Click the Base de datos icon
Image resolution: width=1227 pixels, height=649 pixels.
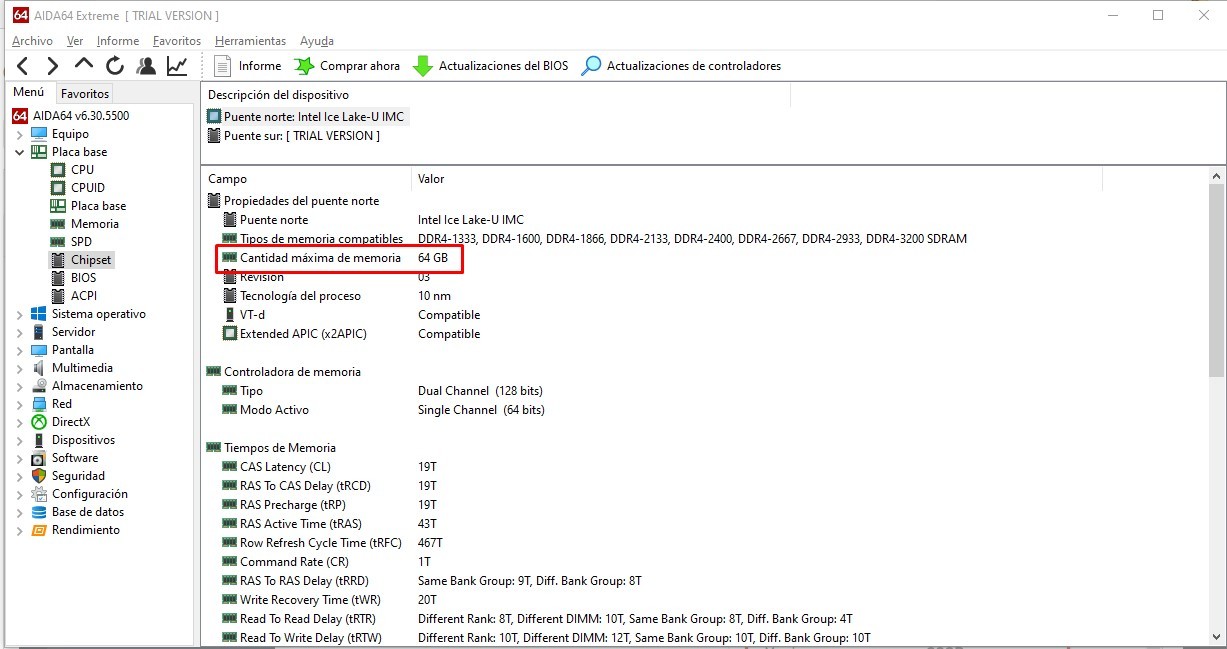39,512
